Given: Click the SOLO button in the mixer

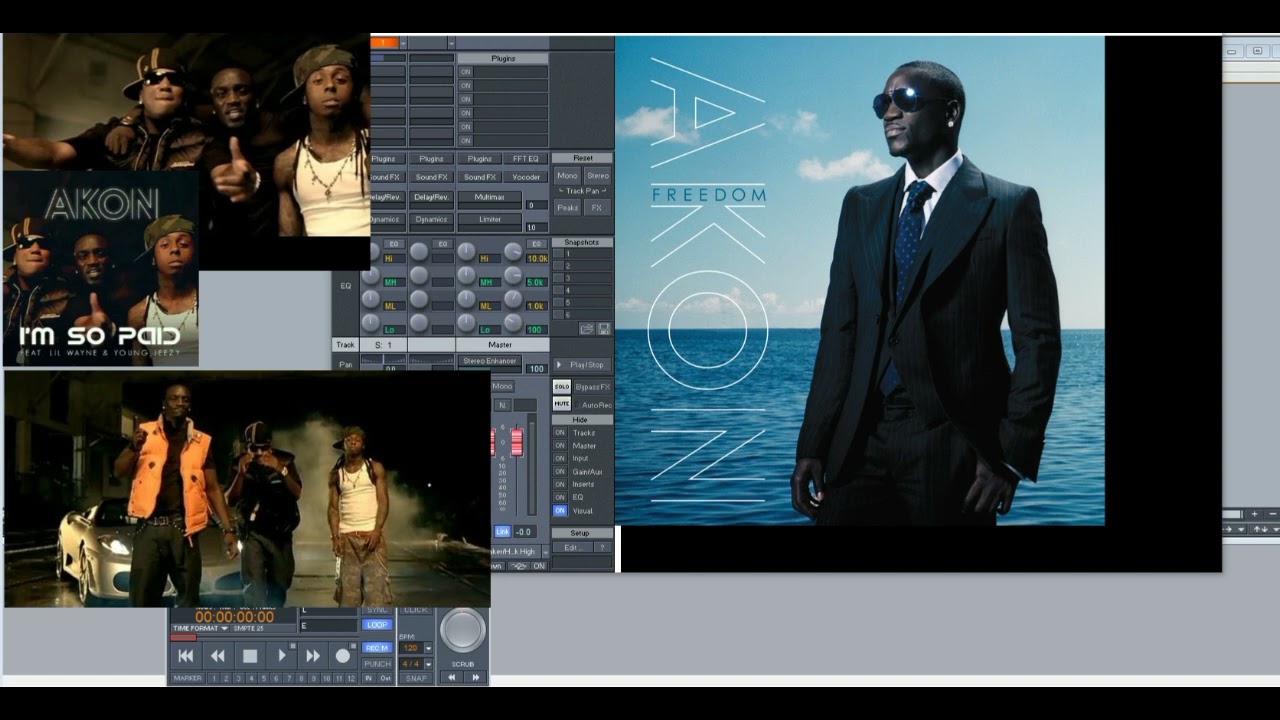Looking at the screenshot, I should (x=562, y=387).
